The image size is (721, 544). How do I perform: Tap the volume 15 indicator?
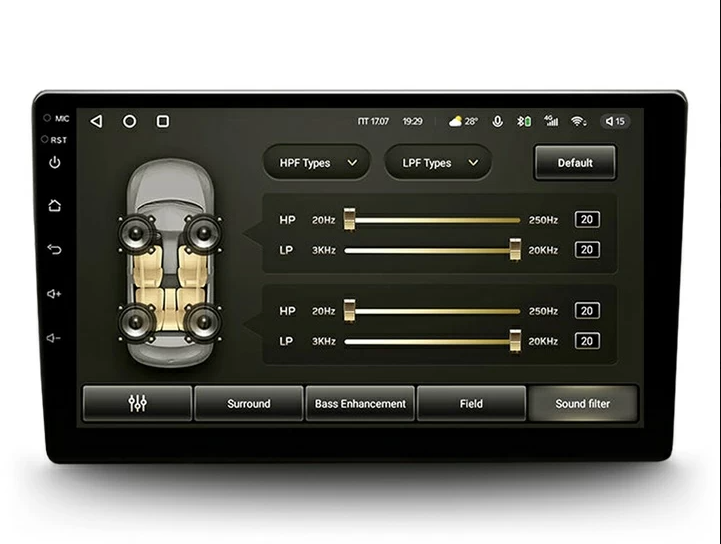coord(615,121)
